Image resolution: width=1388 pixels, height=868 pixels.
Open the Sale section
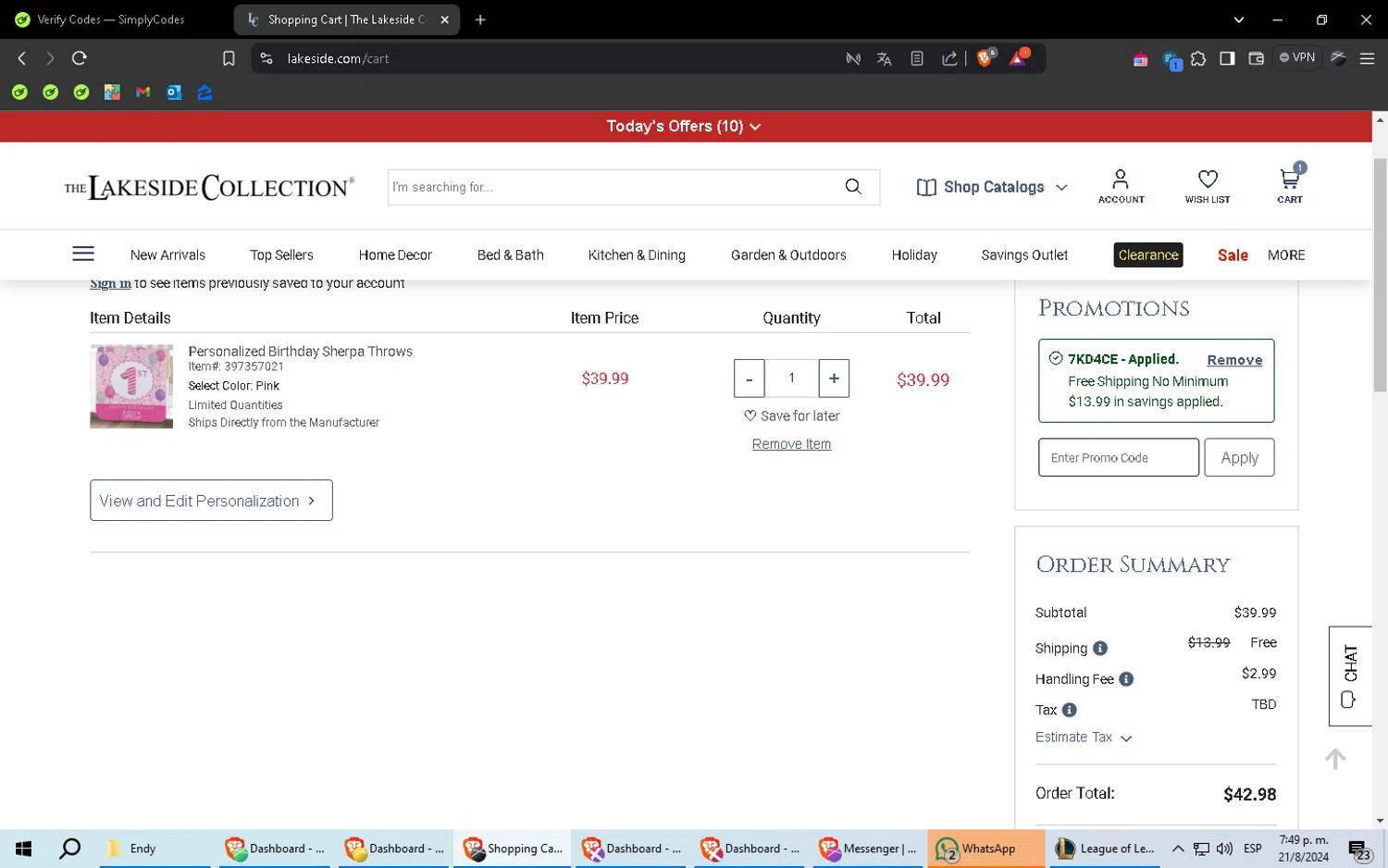[x=1233, y=255]
